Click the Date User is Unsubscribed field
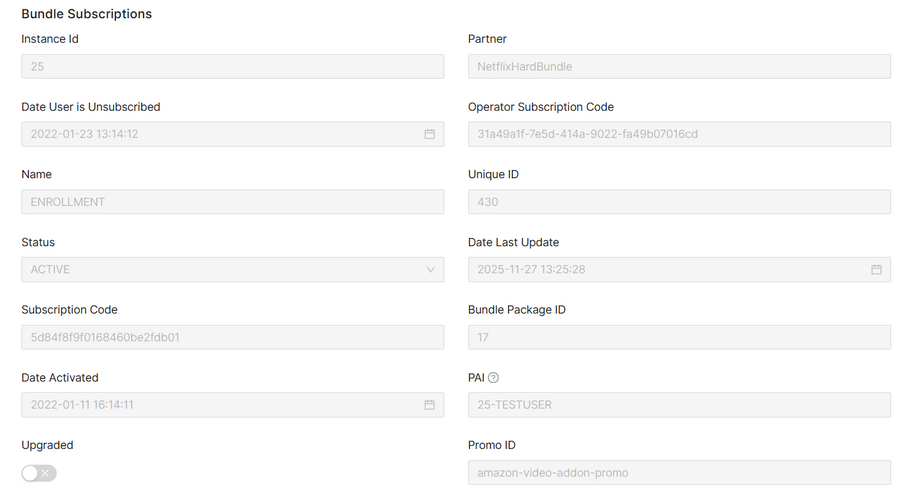Screen dimensions: 900x488 (220, 134)
